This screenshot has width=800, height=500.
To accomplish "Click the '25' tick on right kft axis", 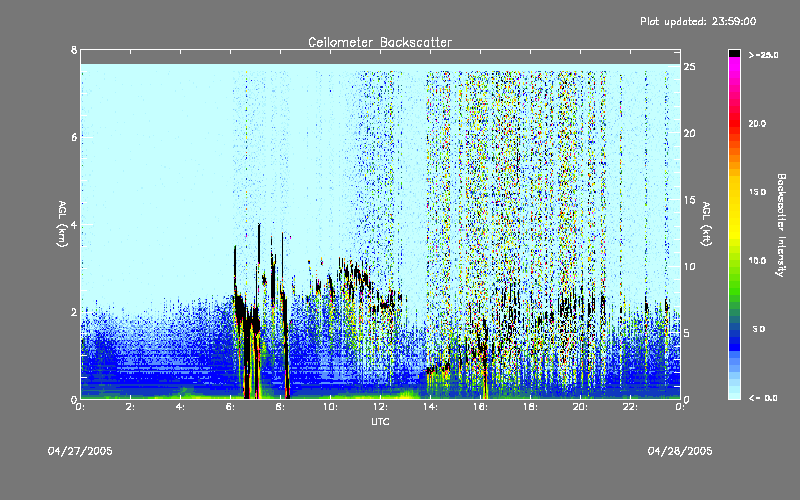I will coord(689,67).
